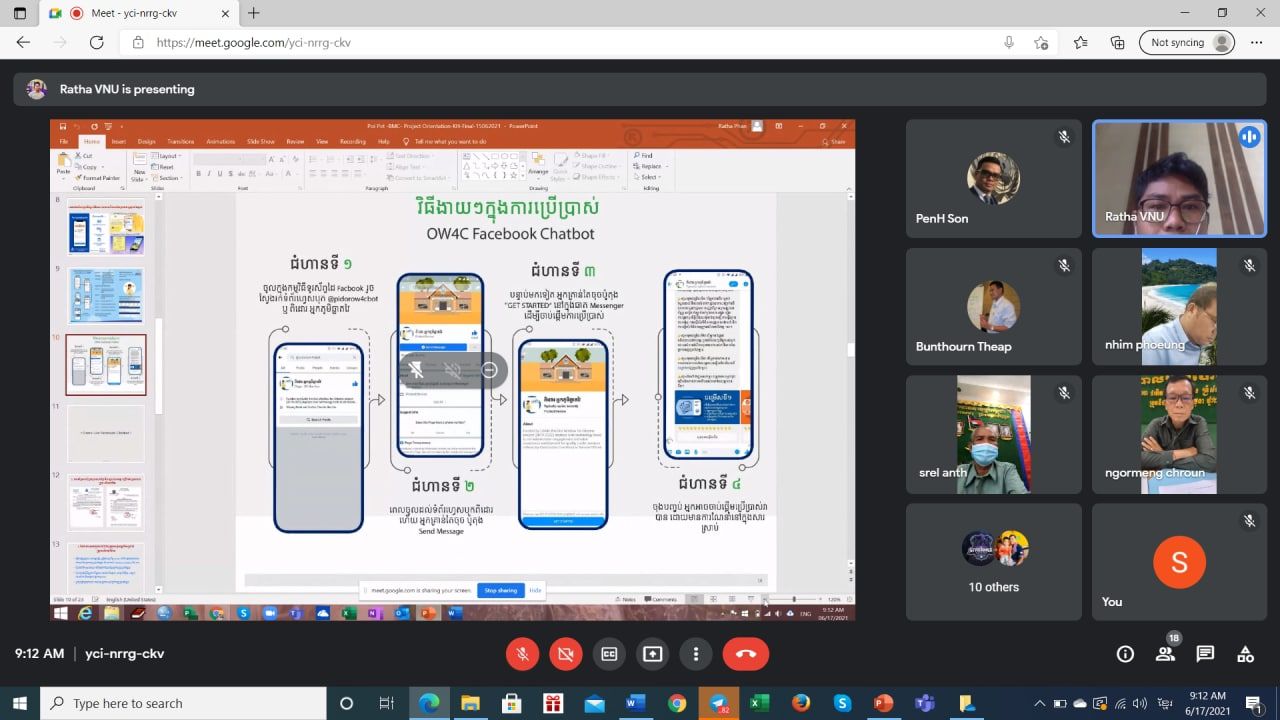Open the chat with everyone panel
This screenshot has height=720, width=1280.
[x=1205, y=654]
